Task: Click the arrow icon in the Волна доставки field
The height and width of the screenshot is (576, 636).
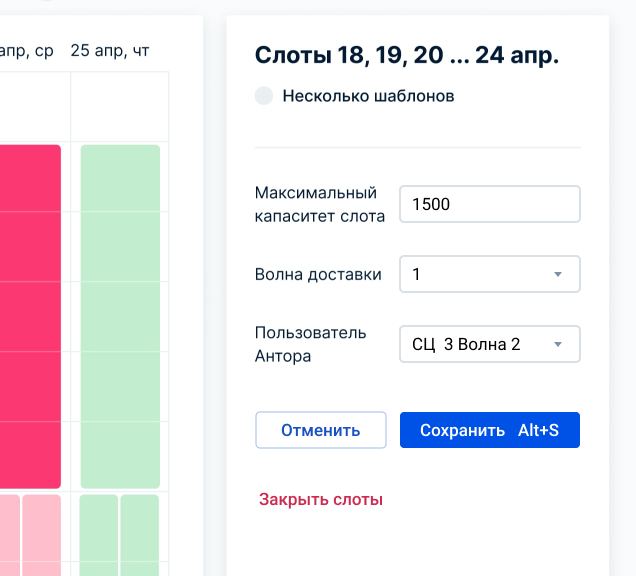Action: coord(558,274)
